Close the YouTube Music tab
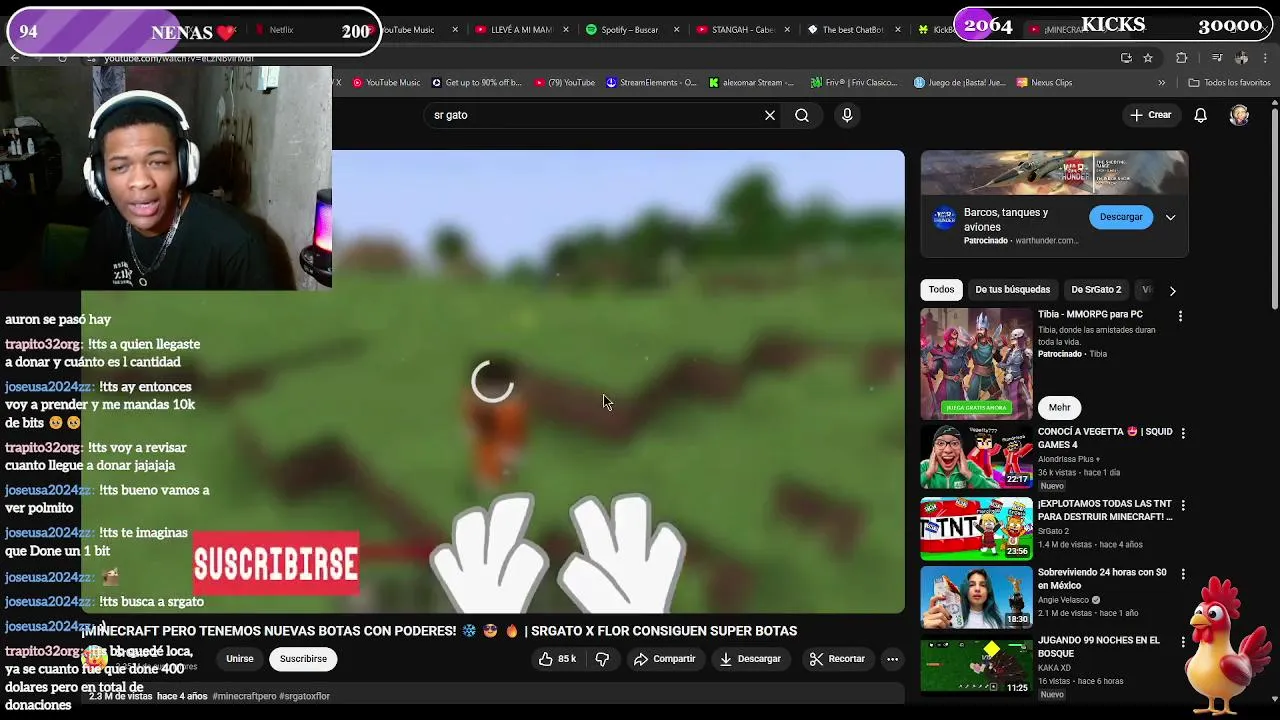 click(455, 30)
